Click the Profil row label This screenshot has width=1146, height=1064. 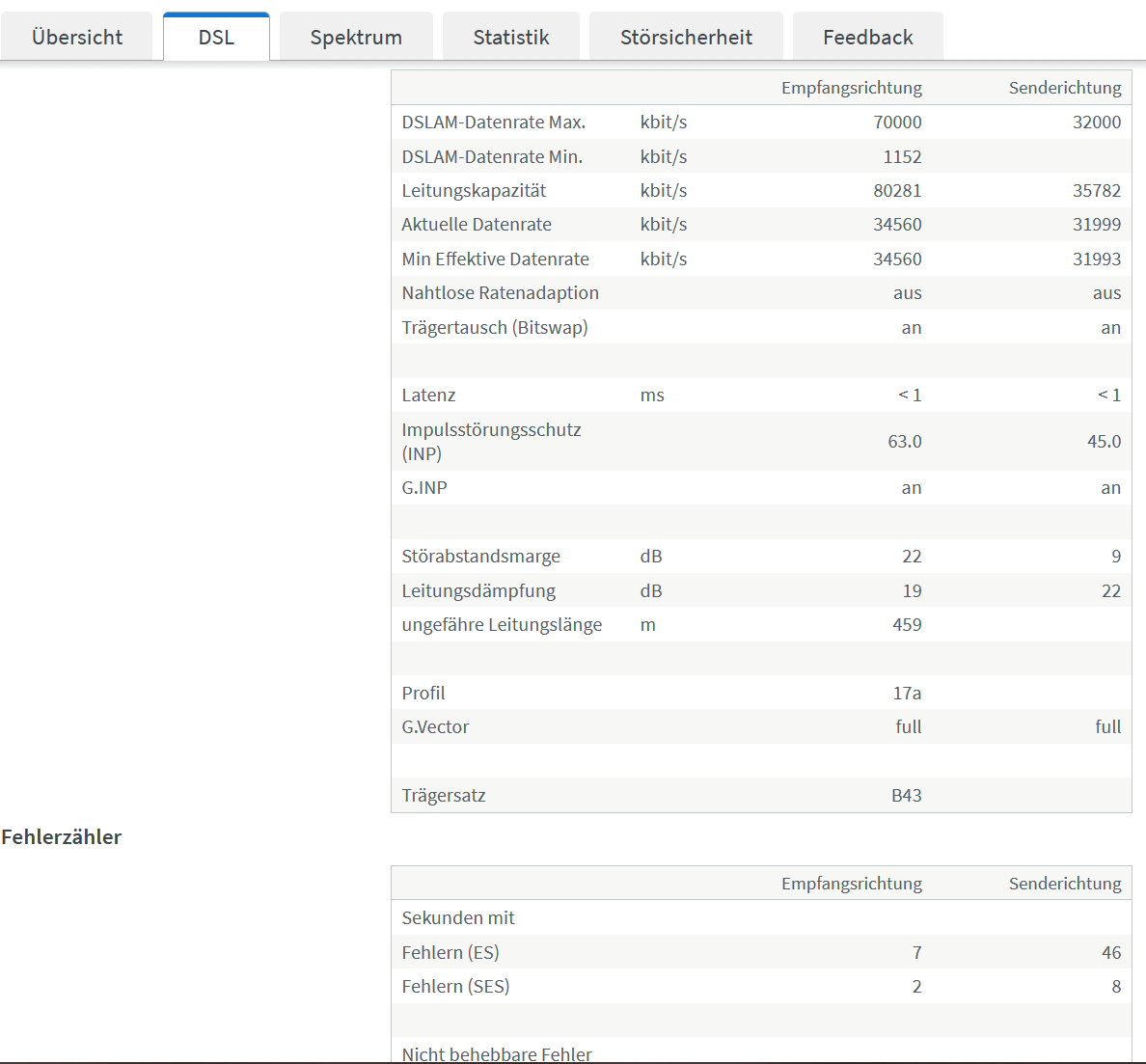point(423,693)
